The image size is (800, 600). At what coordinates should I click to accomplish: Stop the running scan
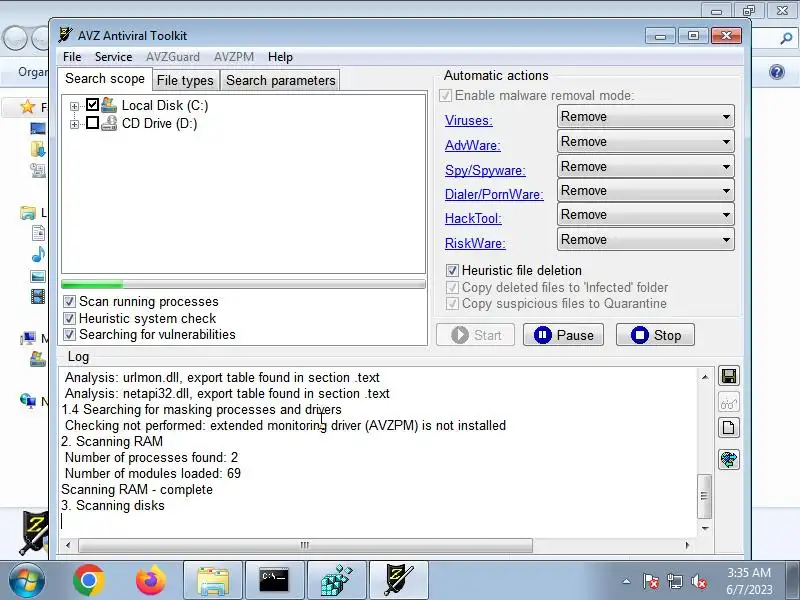pyautogui.click(x=655, y=335)
